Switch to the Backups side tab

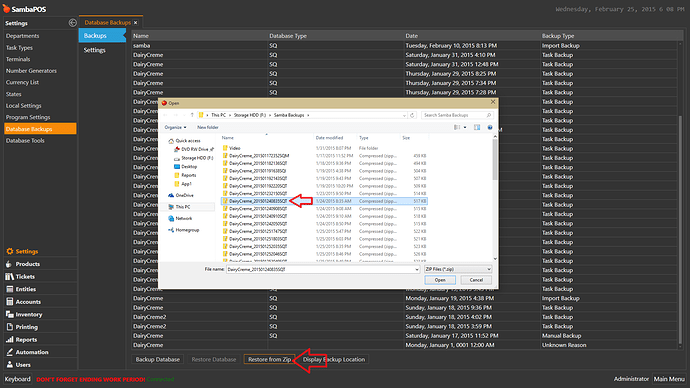(x=102, y=36)
